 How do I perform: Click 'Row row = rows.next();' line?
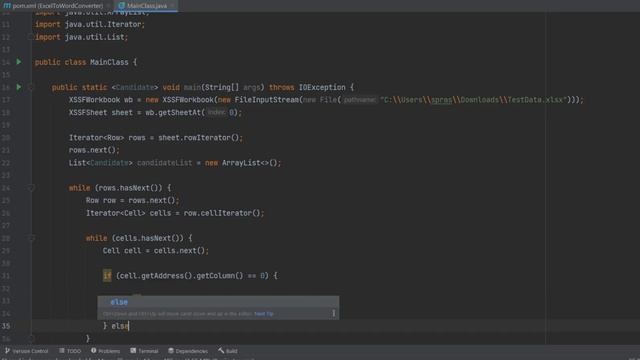click(x=132, y=200)
